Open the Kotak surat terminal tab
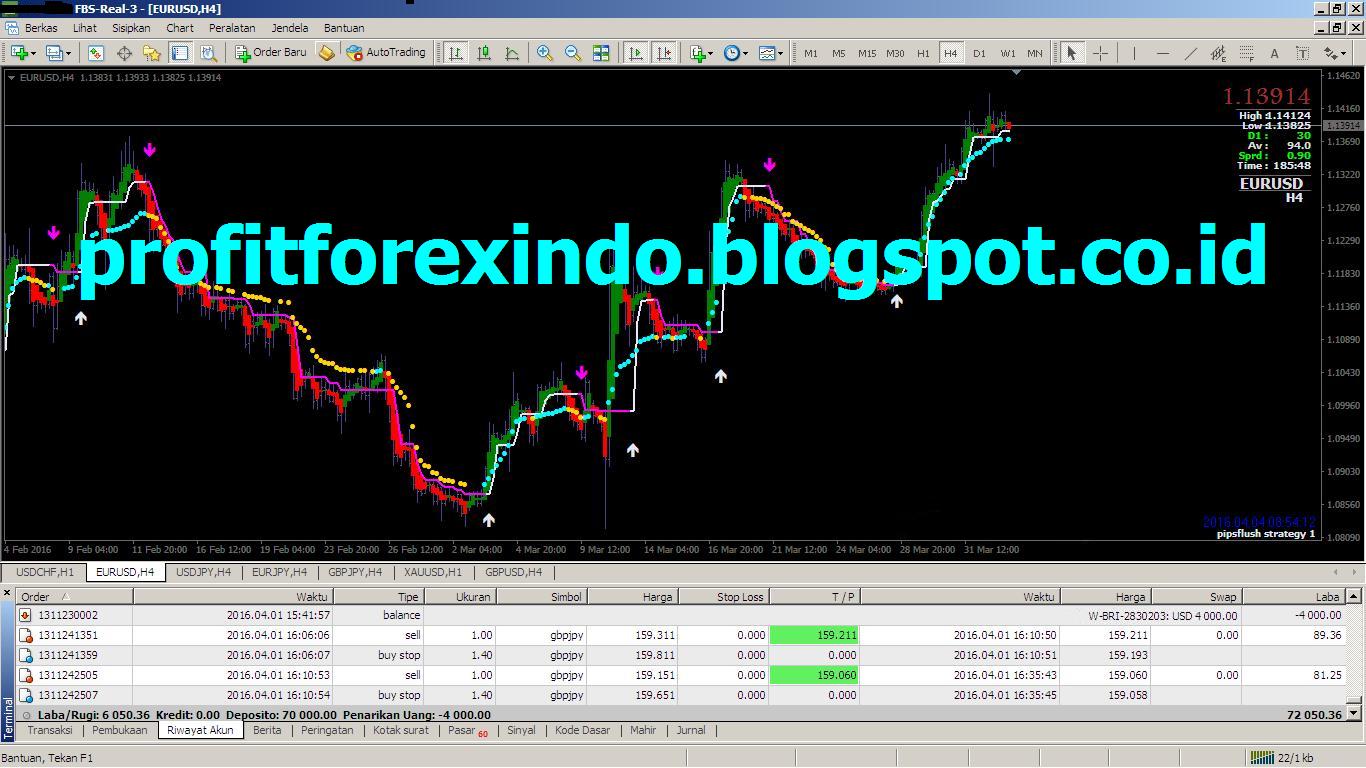Image resolution: width=1366 pixels, height=768 pixels. [401, 730]
